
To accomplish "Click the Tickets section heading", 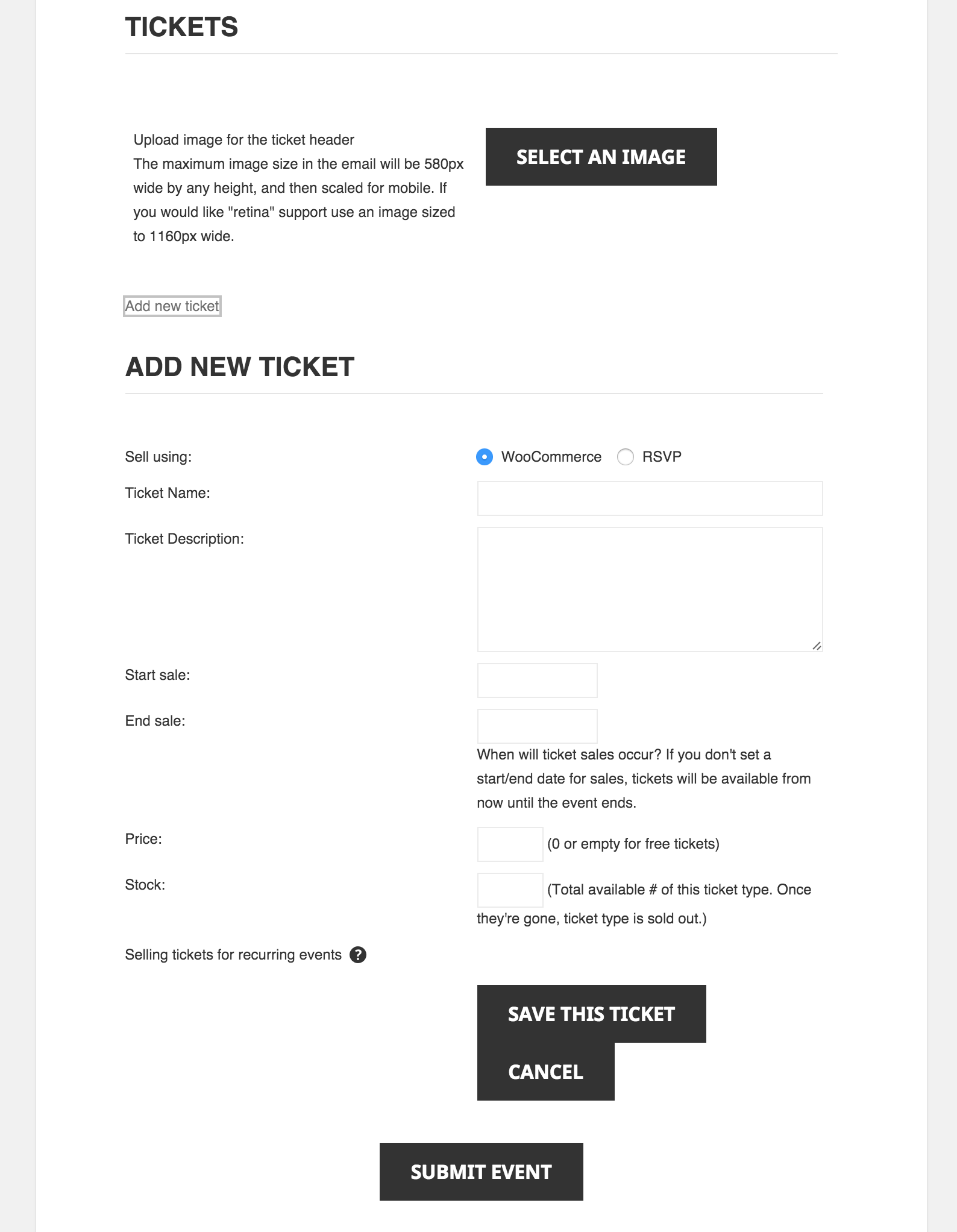I will pos(181,27).
